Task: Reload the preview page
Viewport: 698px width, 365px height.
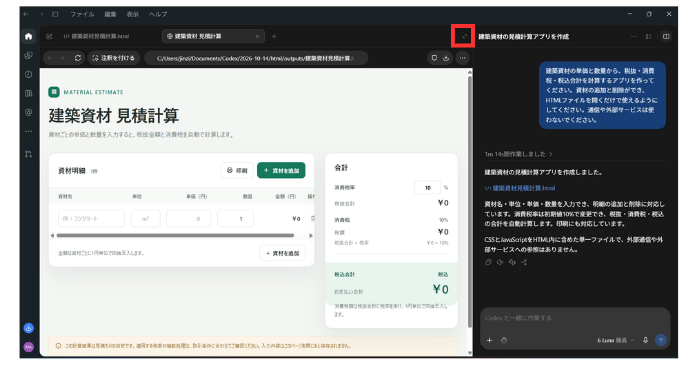Action: pos(78,58)
